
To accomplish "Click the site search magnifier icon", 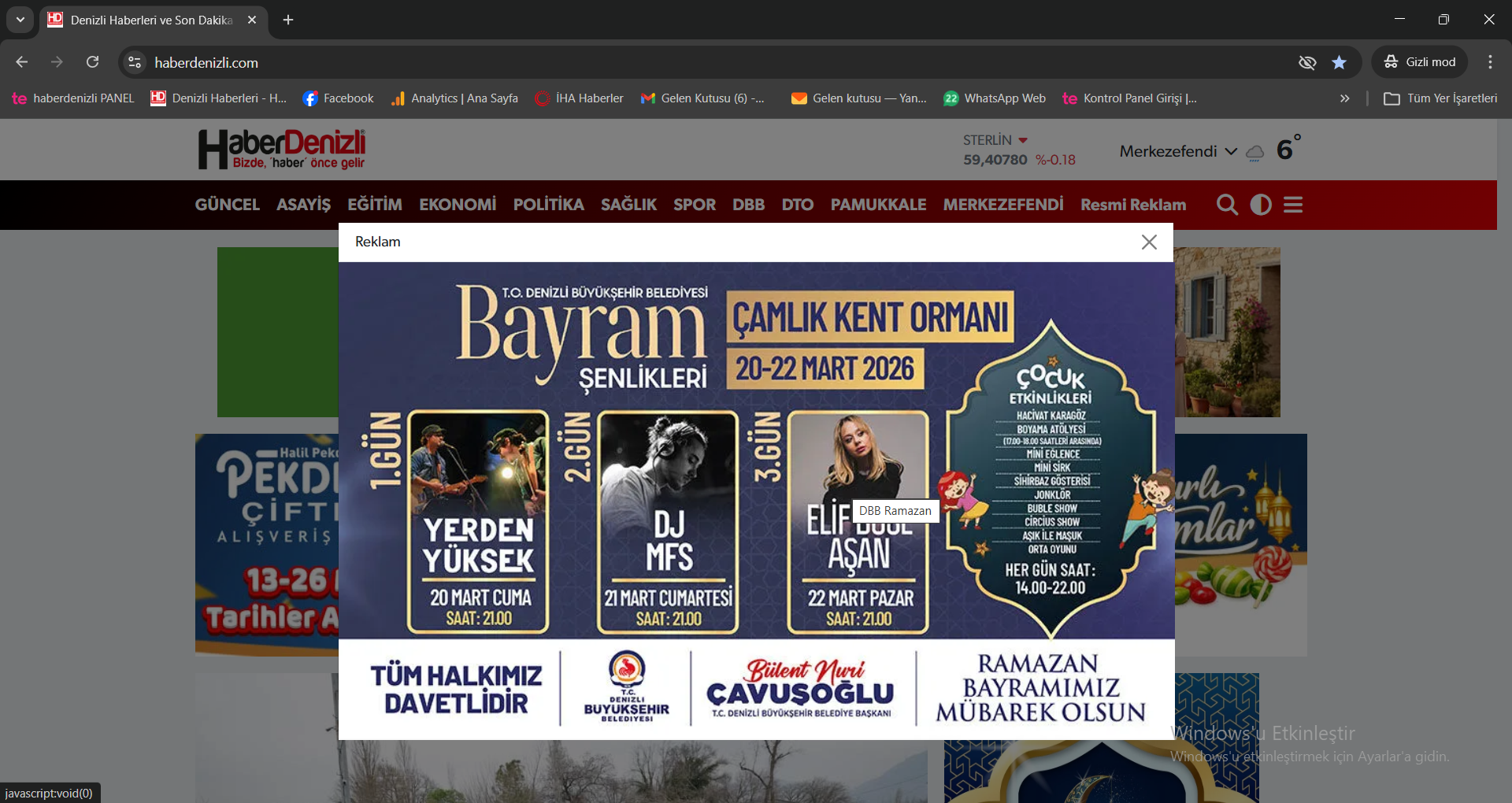I will pos(1226,205).
